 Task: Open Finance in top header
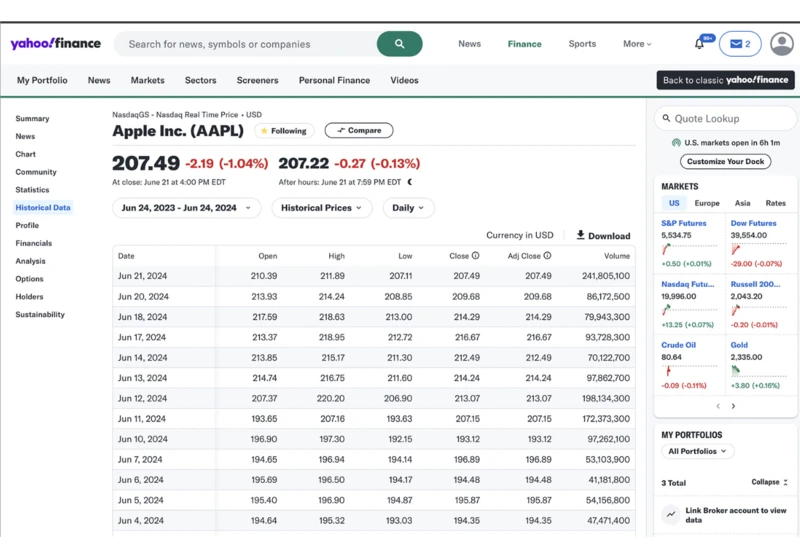coord(524,44)
